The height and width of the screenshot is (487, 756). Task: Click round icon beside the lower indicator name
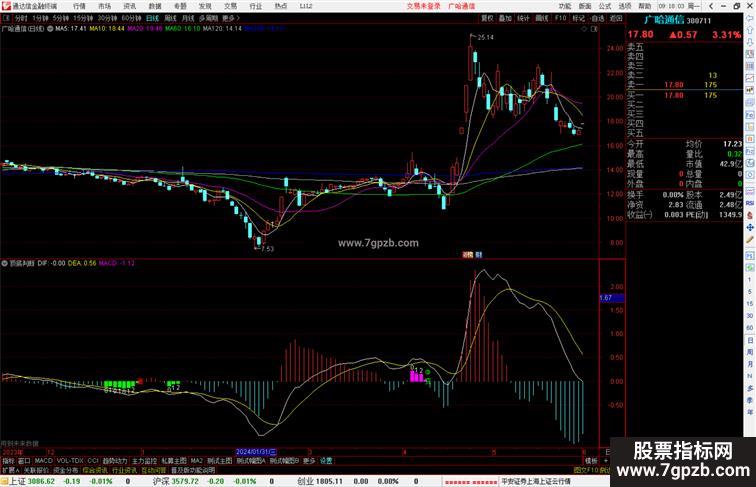(x=5, y=263)
